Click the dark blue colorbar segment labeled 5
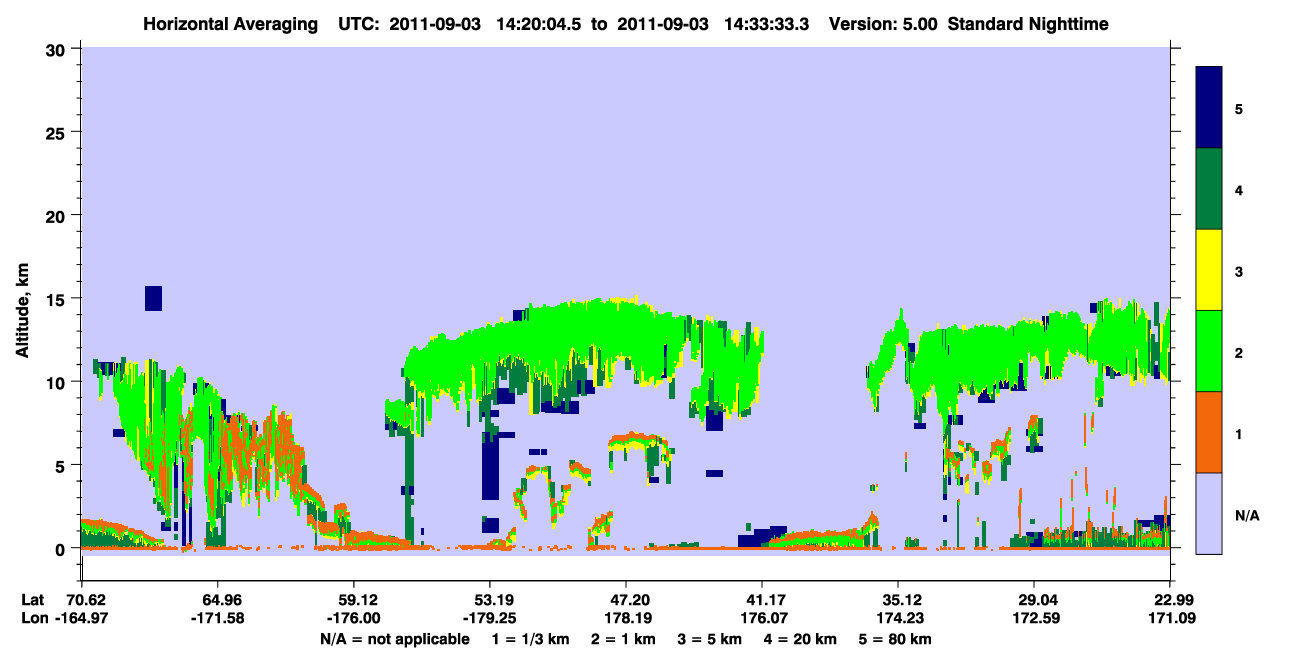 [1209, 108]
